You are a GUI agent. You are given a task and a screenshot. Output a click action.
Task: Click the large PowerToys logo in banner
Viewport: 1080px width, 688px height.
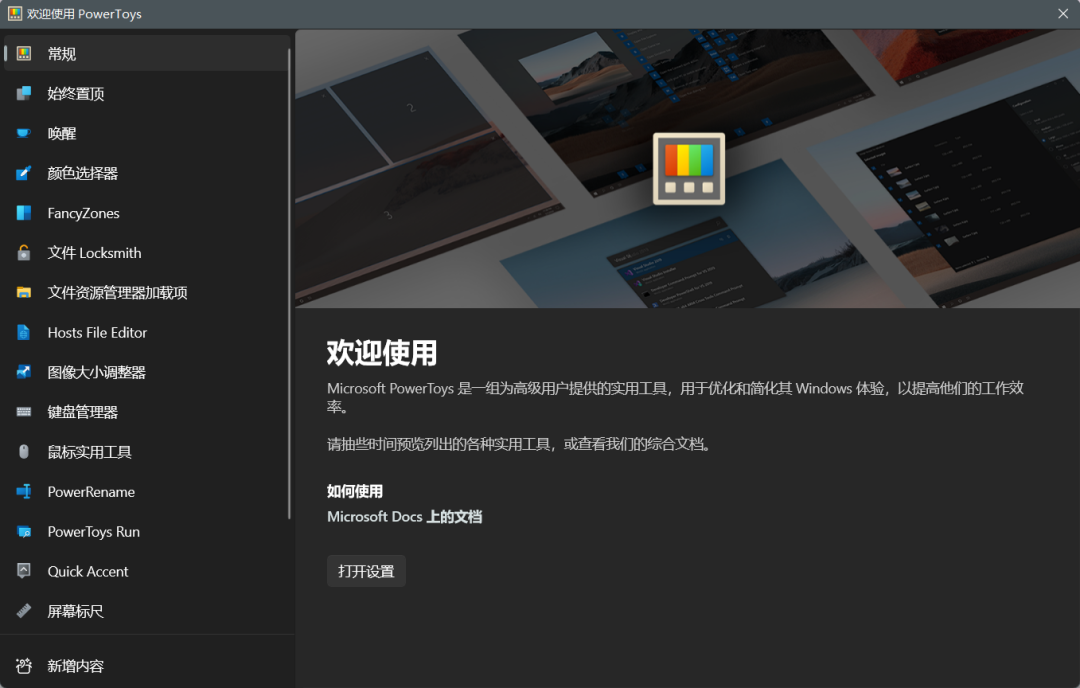(x=689, y=169)
